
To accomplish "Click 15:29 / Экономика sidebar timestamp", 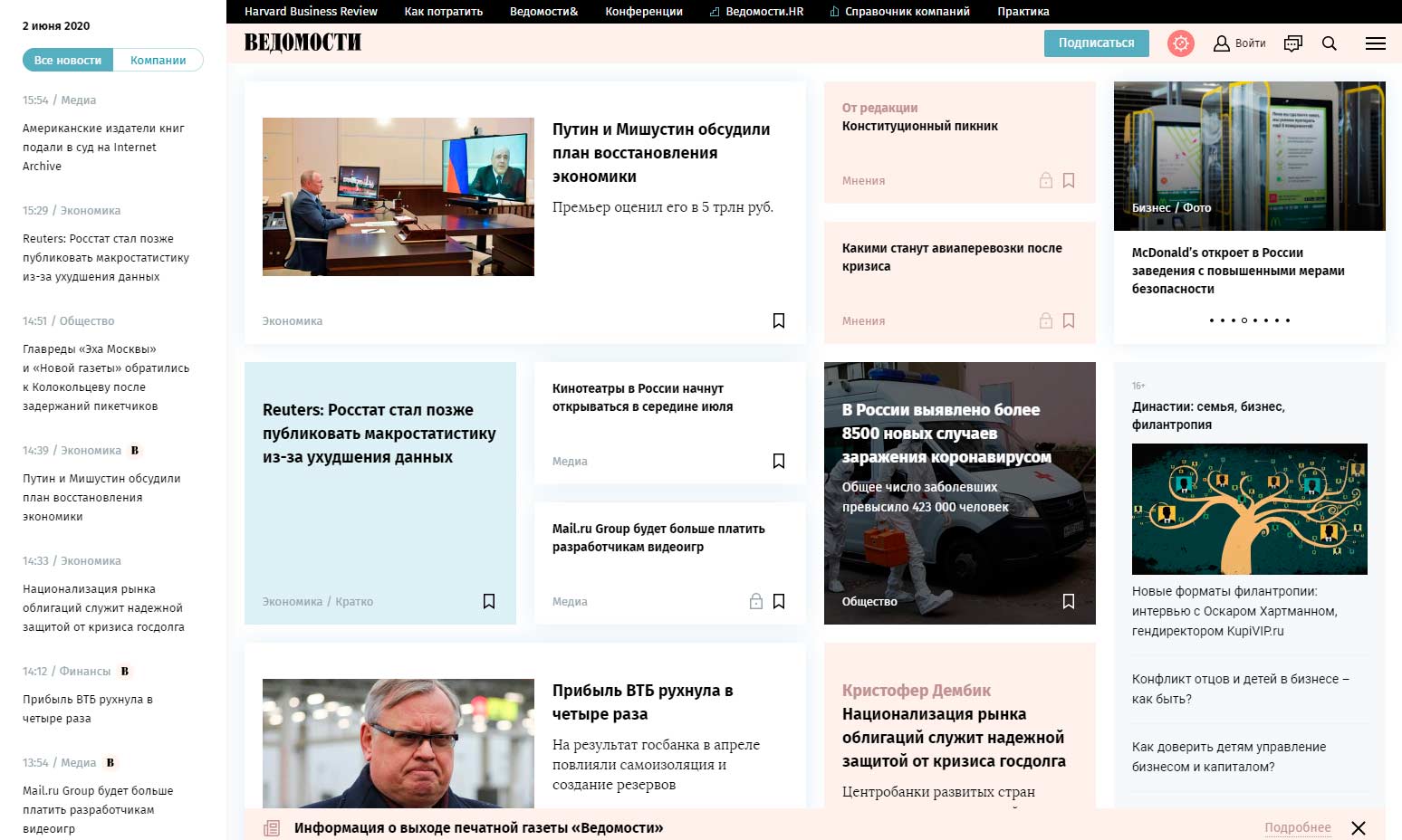I will tap(72, 210).
